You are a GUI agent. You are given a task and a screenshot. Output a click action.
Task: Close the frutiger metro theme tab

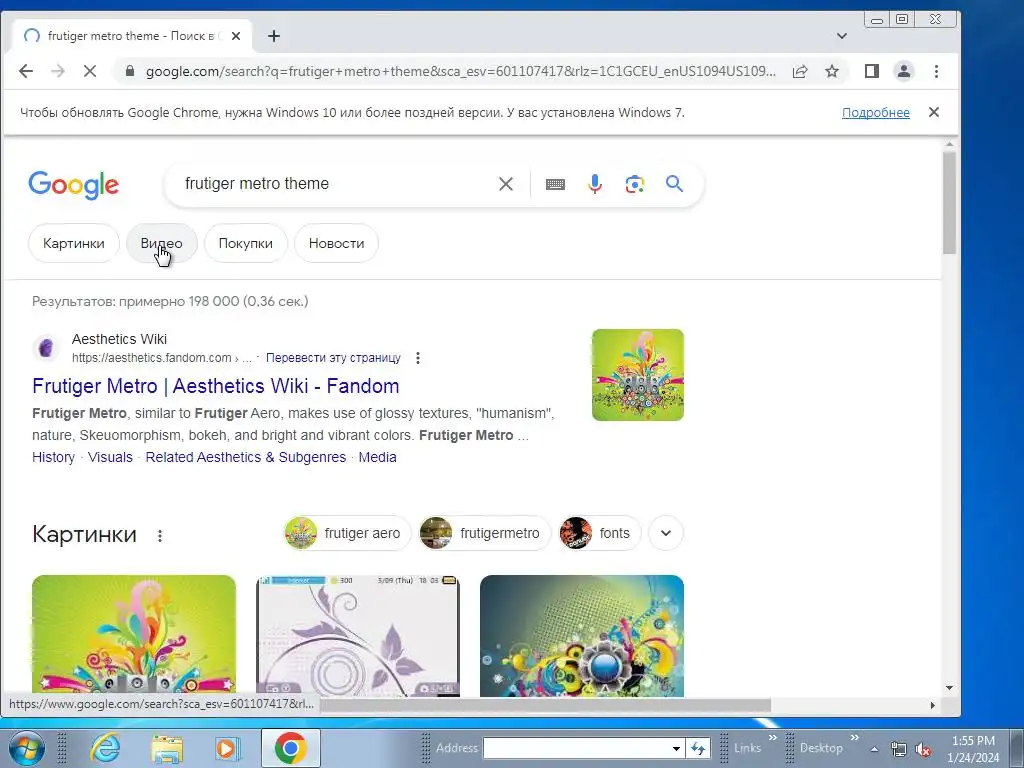236,36
